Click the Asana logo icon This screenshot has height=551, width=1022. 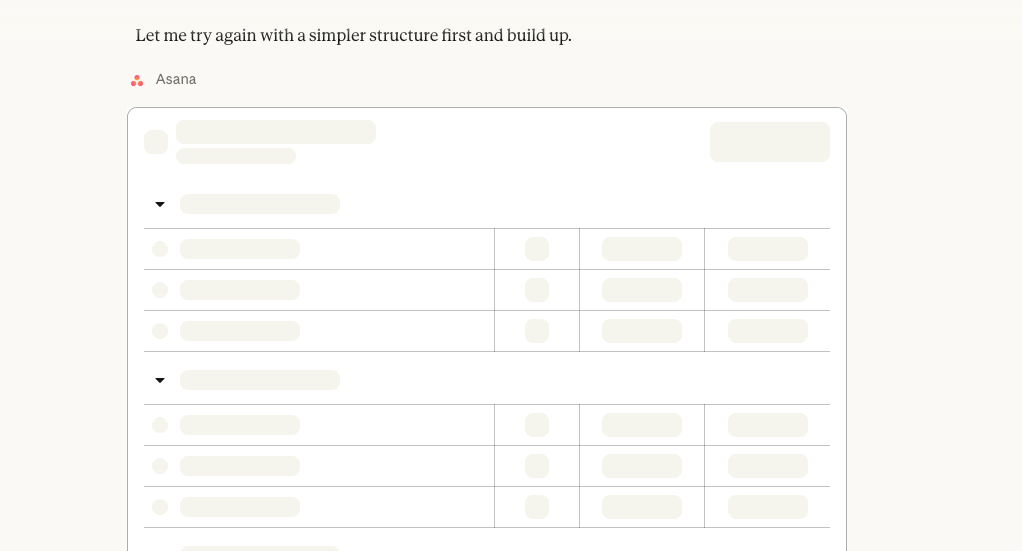(x=137, y=80)
